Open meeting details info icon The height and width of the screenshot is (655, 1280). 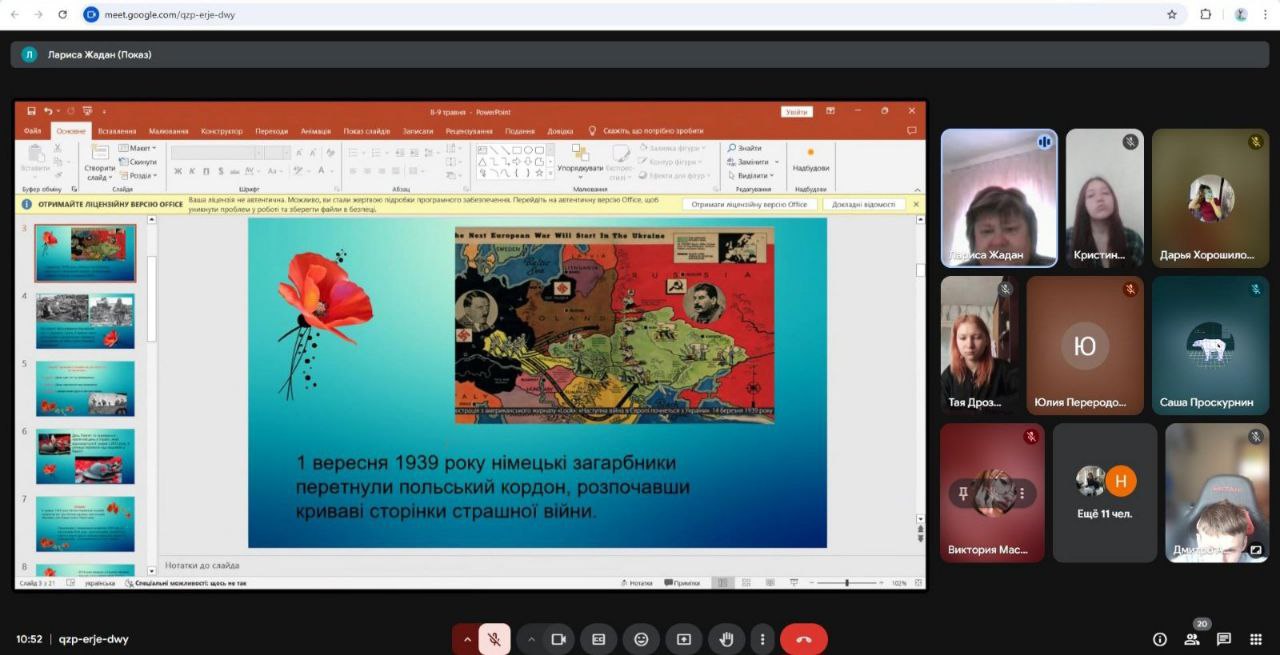pos(1160,639)
